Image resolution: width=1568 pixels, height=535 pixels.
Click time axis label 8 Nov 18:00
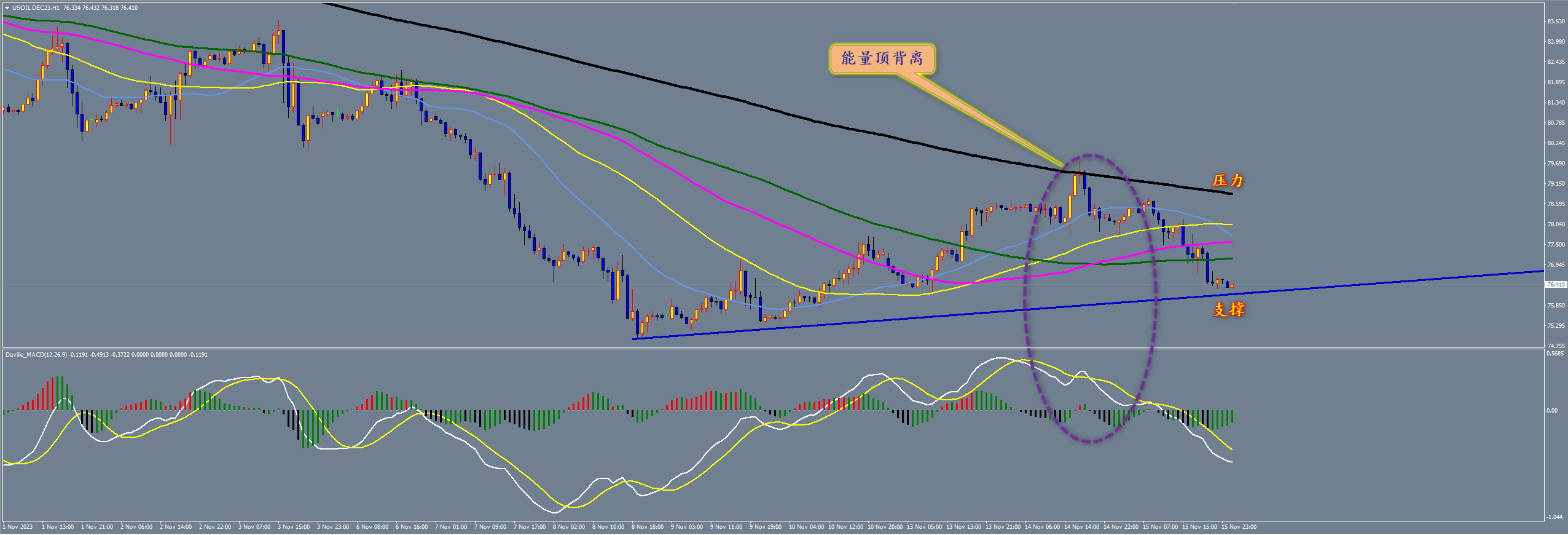tap(648, 527)
